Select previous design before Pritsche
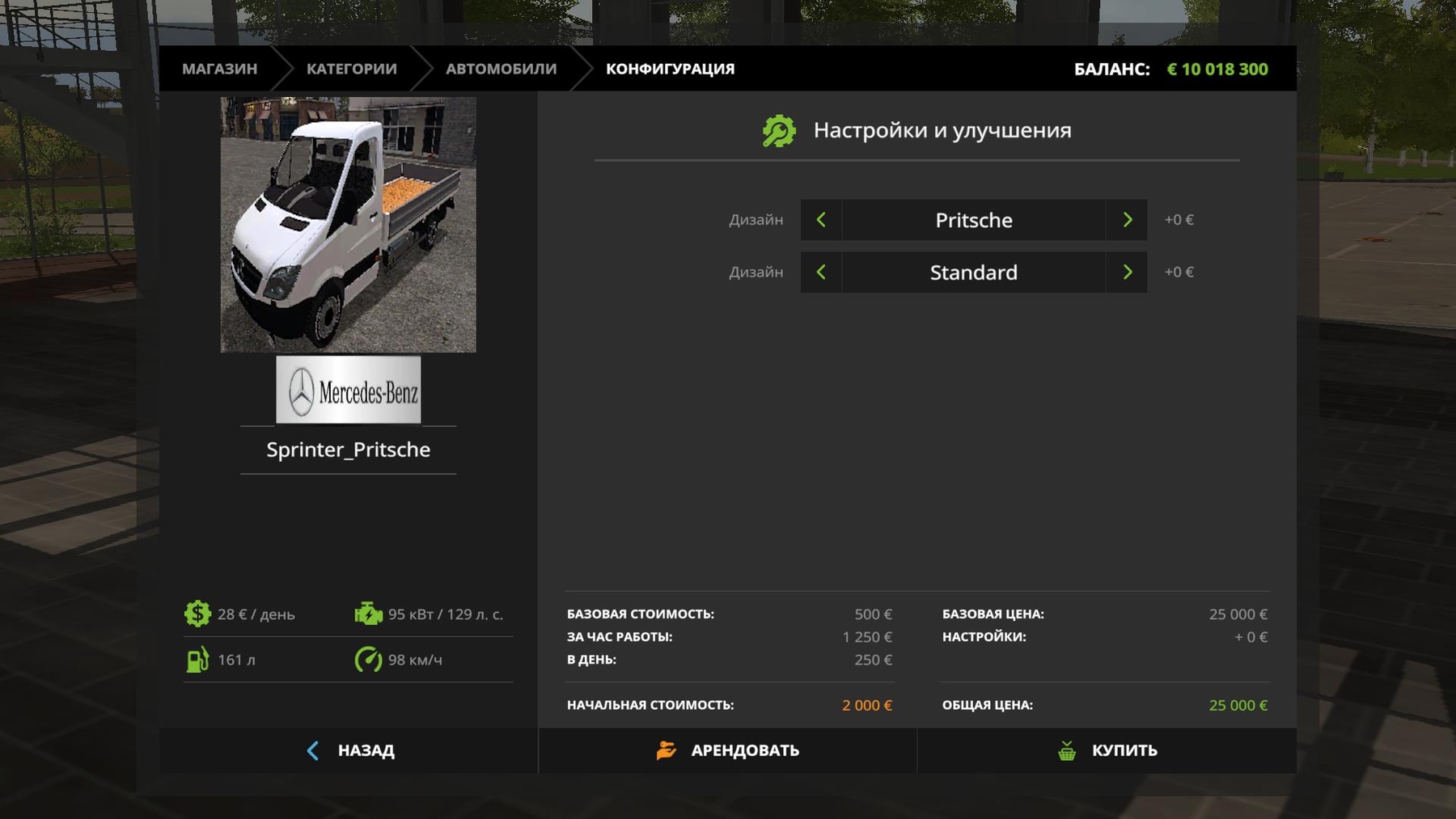This screenshot has height=819, width=1456. [x=821, y=220]
